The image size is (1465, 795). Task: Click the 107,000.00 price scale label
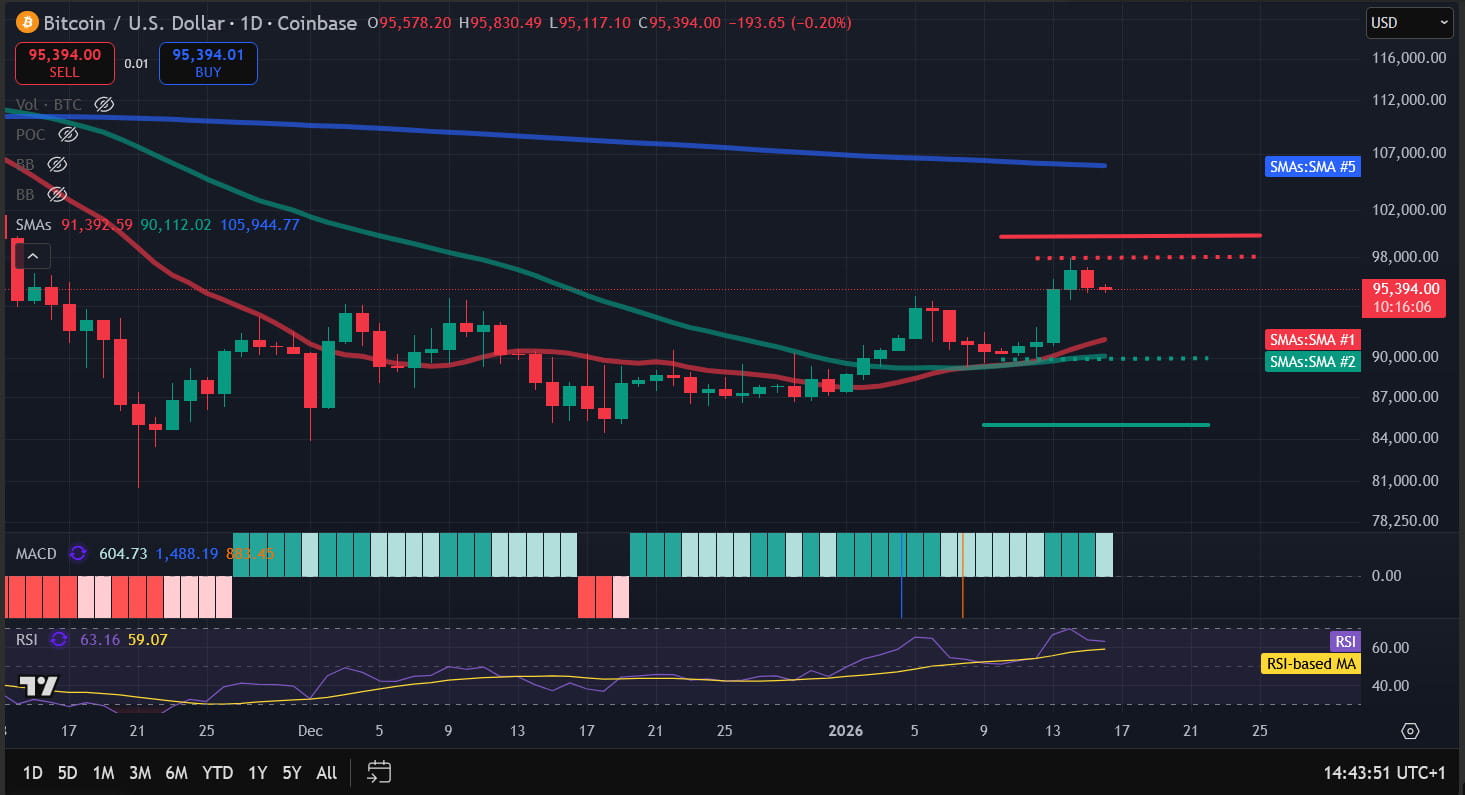1408,153
